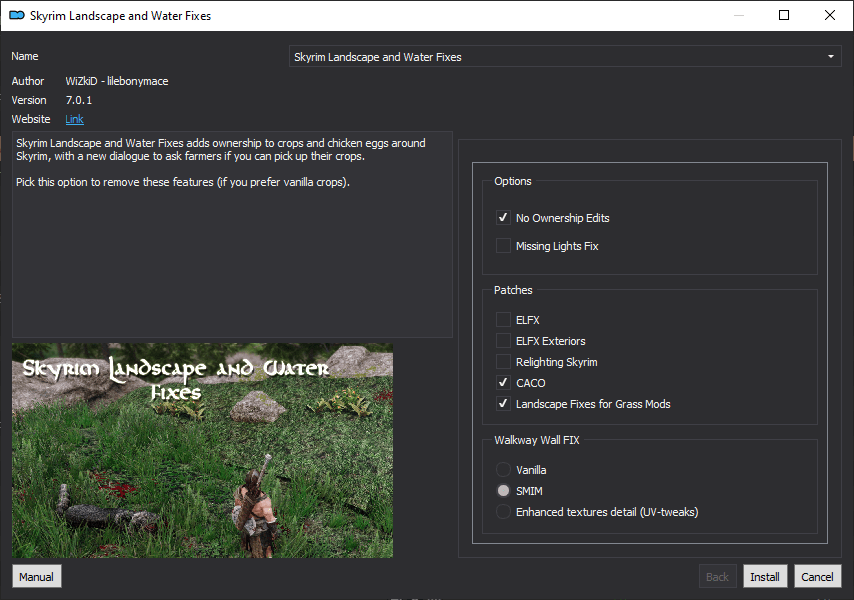Screen dimensions: 854x600
Task: Click the installer icon in title bar
Action: point(17,15)
